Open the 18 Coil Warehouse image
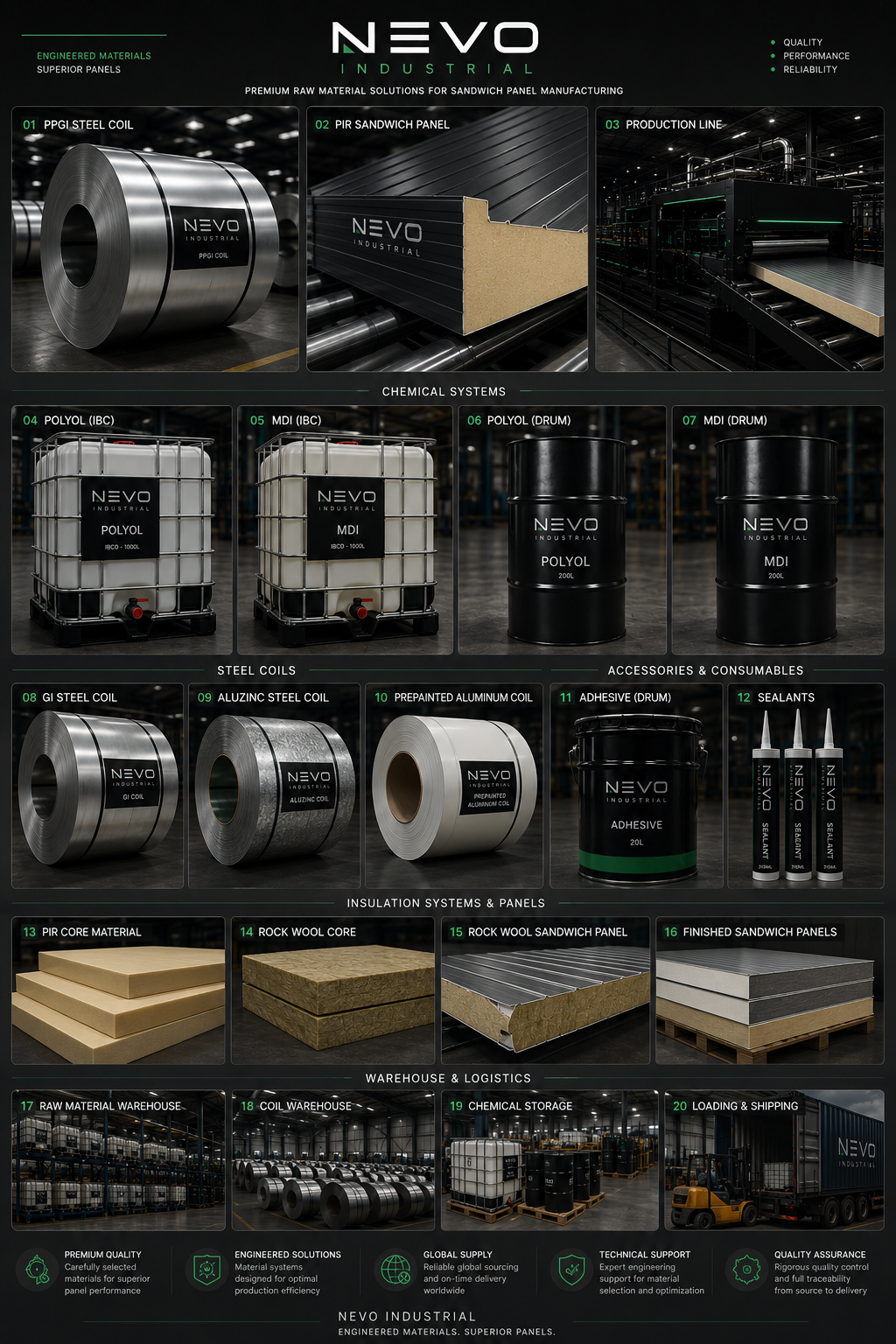The height and width of the screenshot is (1344, 896). pyautogui.click(x=332, y=1160)
